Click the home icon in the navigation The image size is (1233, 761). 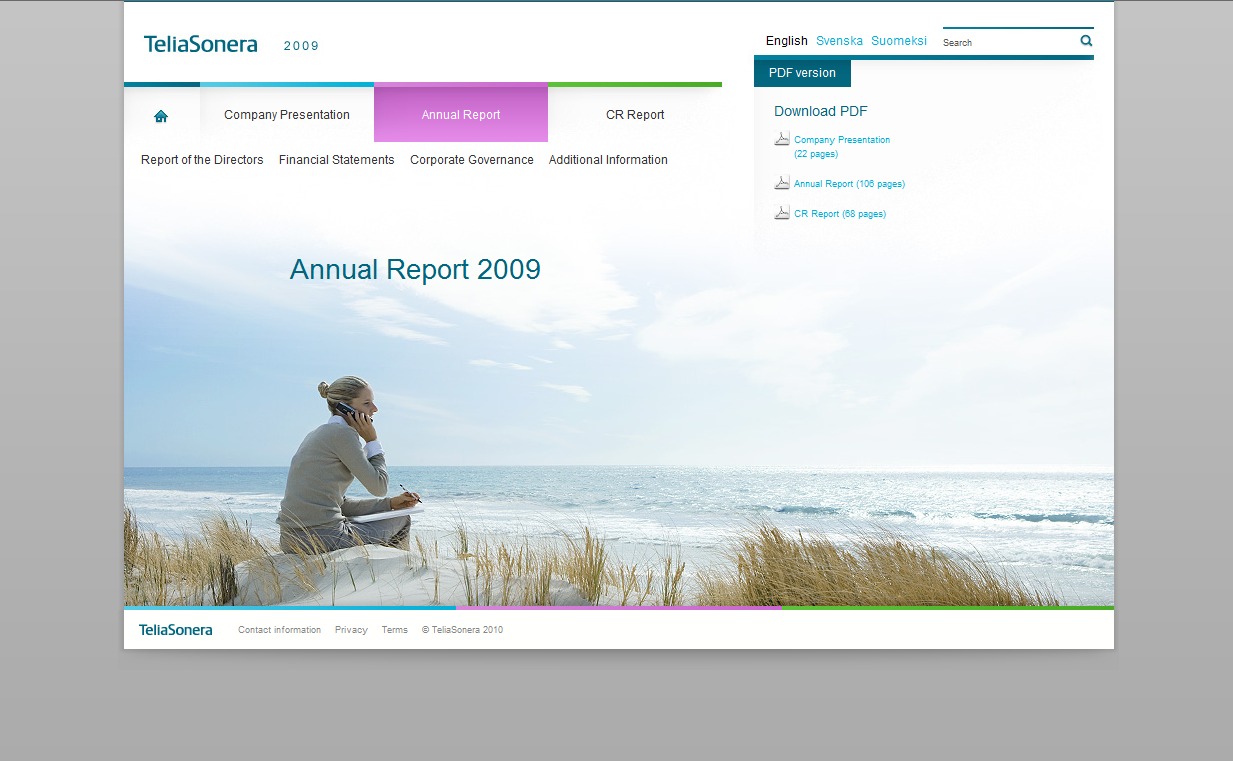pos(161,116)
